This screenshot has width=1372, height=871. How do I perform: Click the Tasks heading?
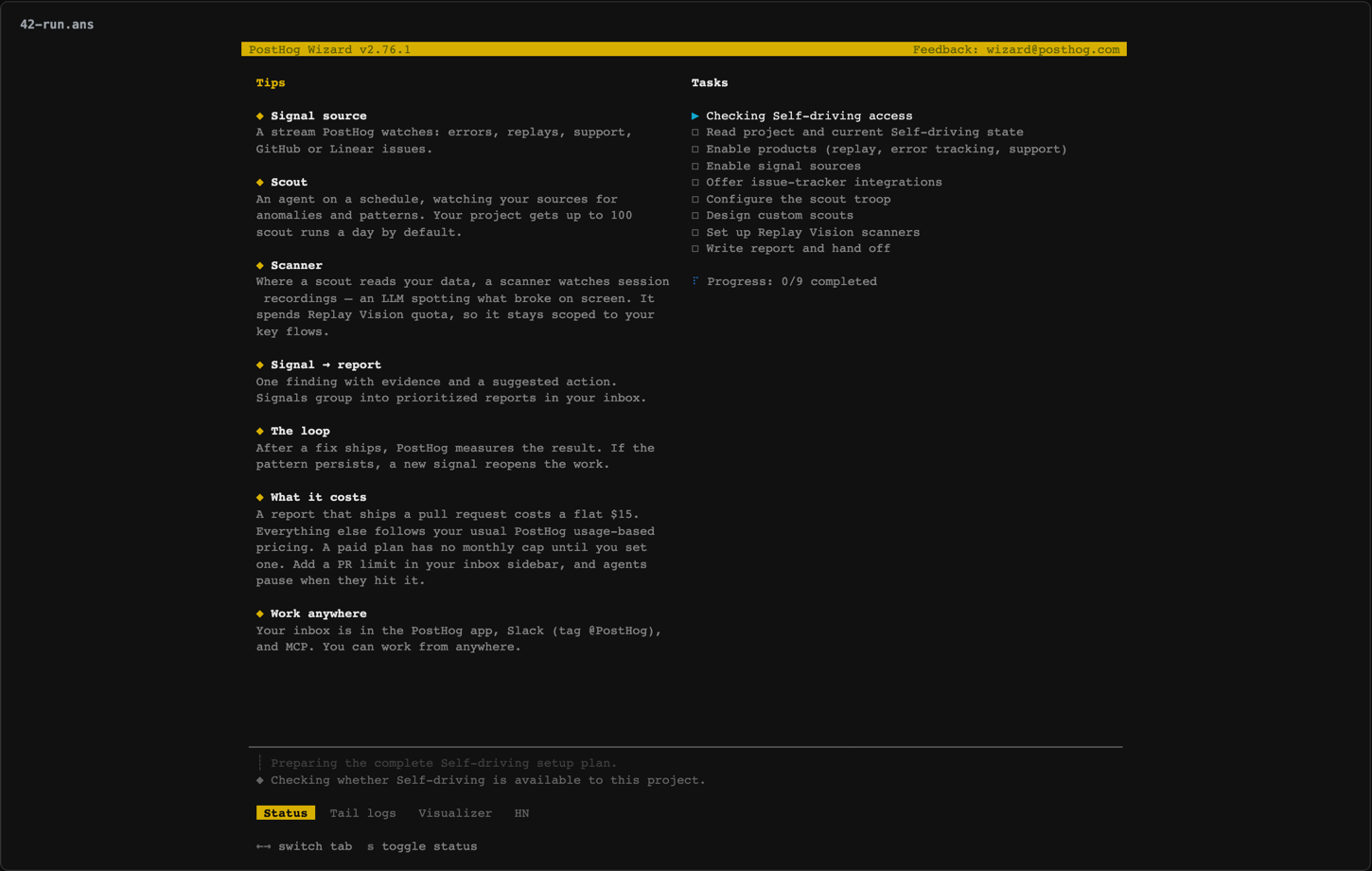pos(710,82)
